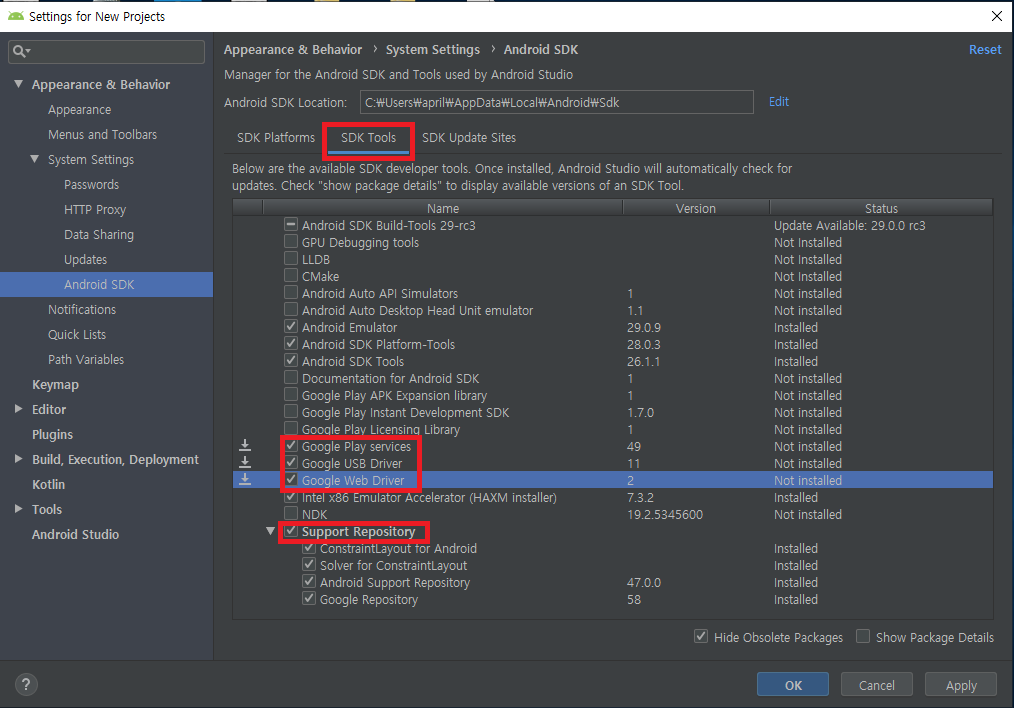Select the SDK Tools tab
Viewport: 1014px width, 708px height.
368,138
